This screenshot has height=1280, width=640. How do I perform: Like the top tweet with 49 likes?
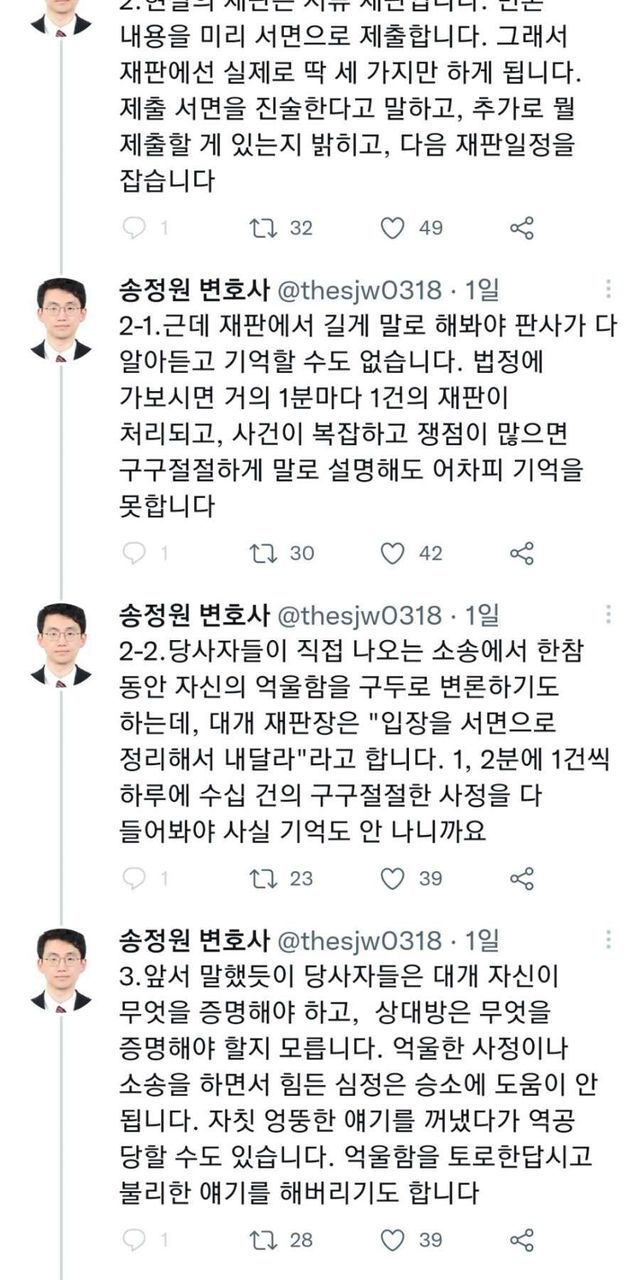(x=394, y=228)
